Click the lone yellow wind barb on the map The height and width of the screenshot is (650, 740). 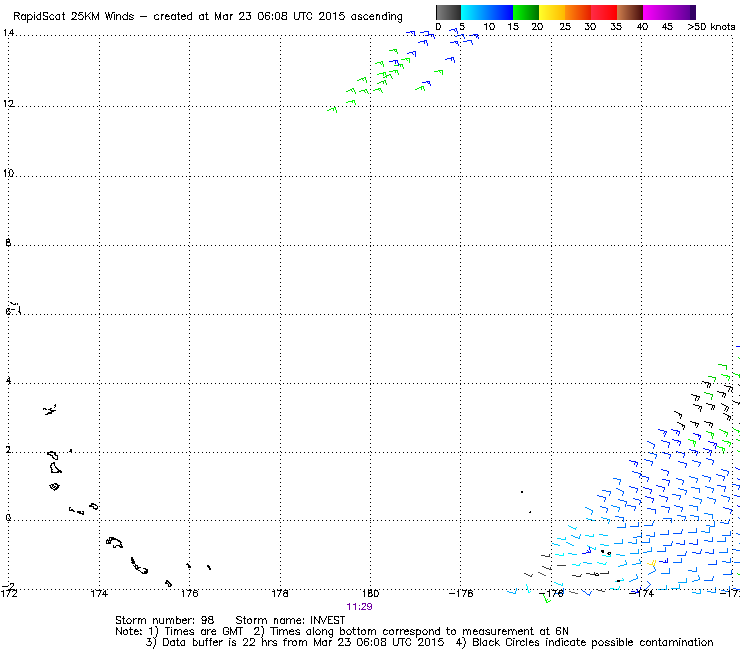(652, 563)
